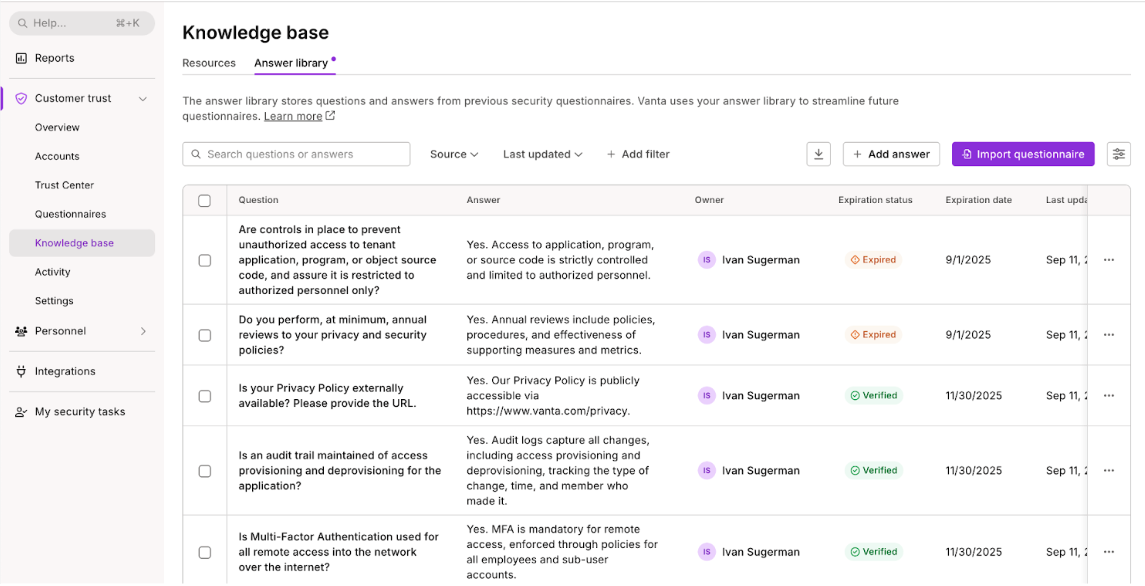1145x586 pixels.
Task: Click the Customer trust shield icon
Action: [x=21, y=99]
